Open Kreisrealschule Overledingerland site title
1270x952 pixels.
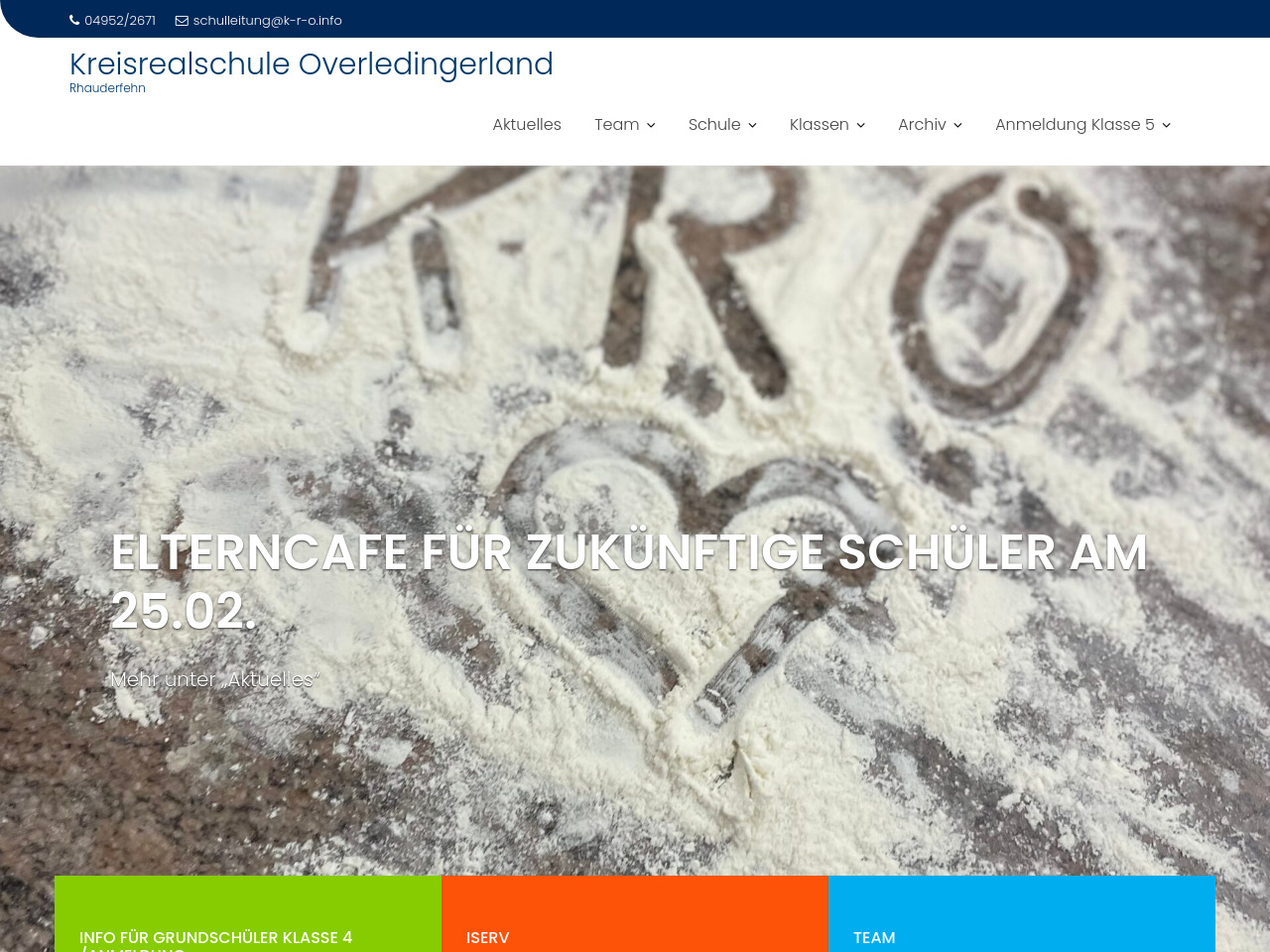[x=311, y=64]
